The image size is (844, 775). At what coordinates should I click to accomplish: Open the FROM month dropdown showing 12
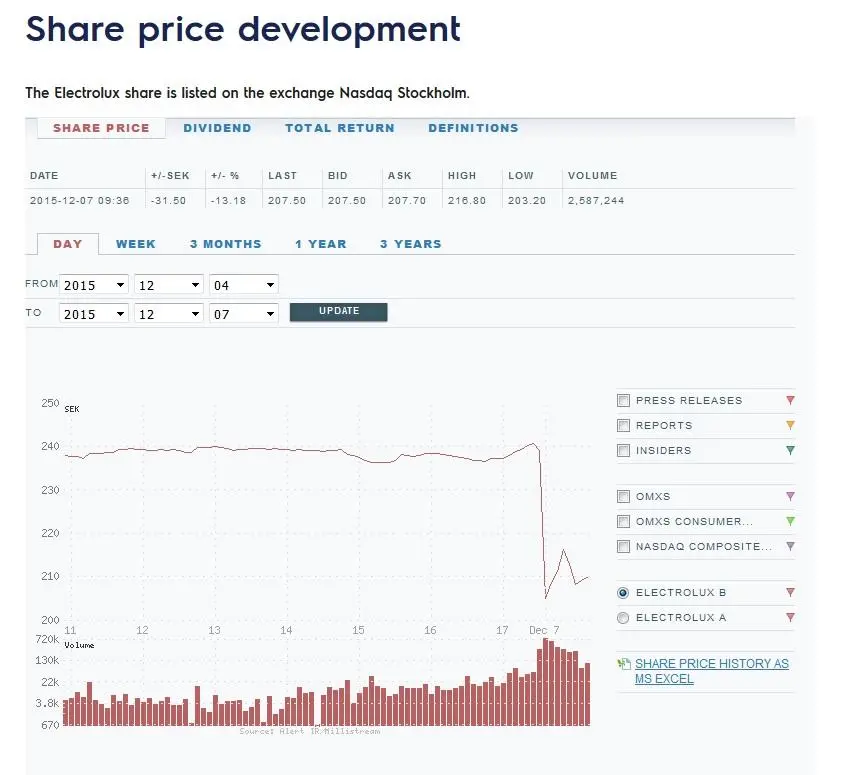coord(168,285)
